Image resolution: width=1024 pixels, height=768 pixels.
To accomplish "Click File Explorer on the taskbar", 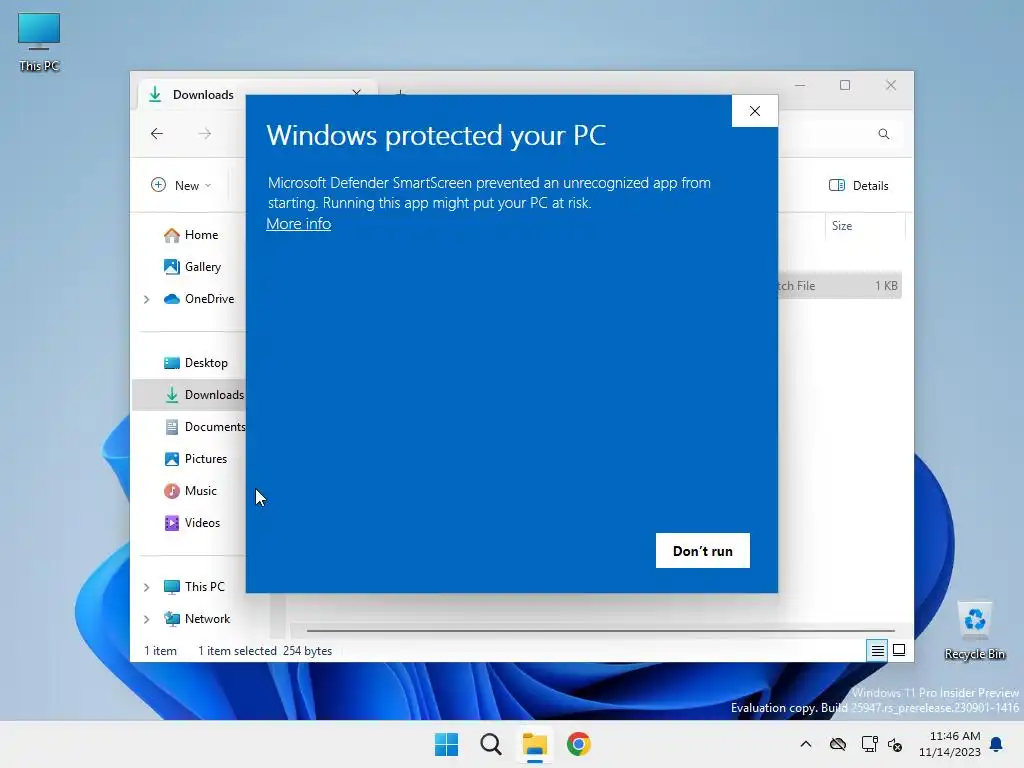I will (x=535, y=744).
